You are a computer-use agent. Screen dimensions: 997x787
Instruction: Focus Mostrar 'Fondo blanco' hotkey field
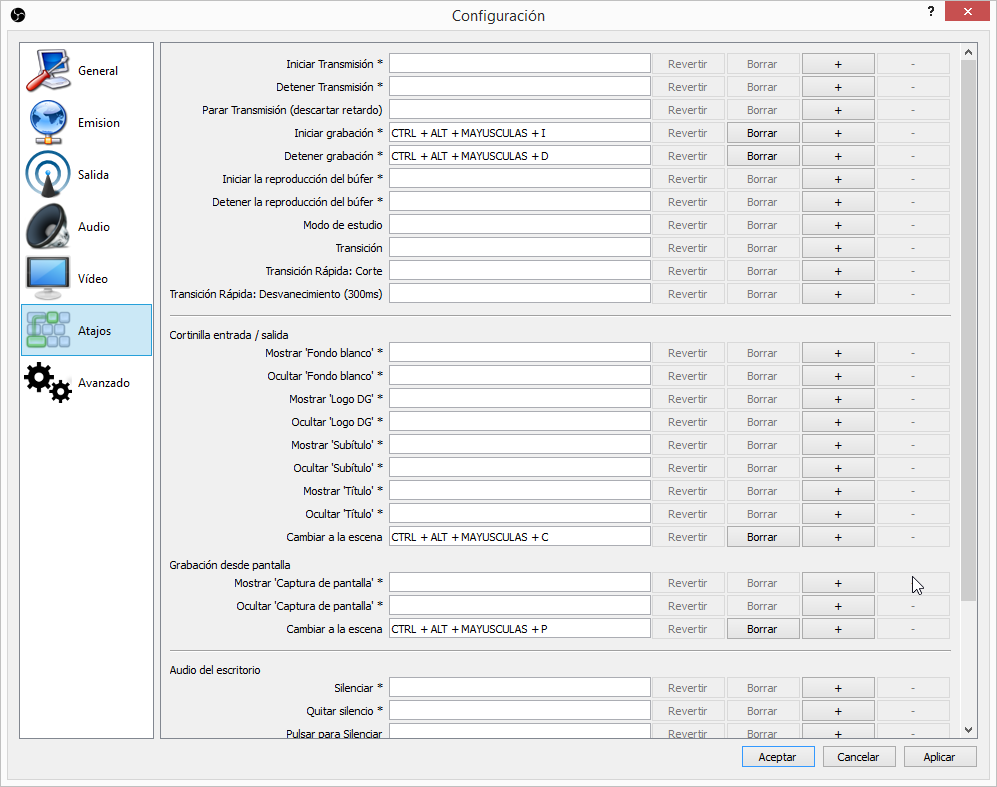(519, 352)
